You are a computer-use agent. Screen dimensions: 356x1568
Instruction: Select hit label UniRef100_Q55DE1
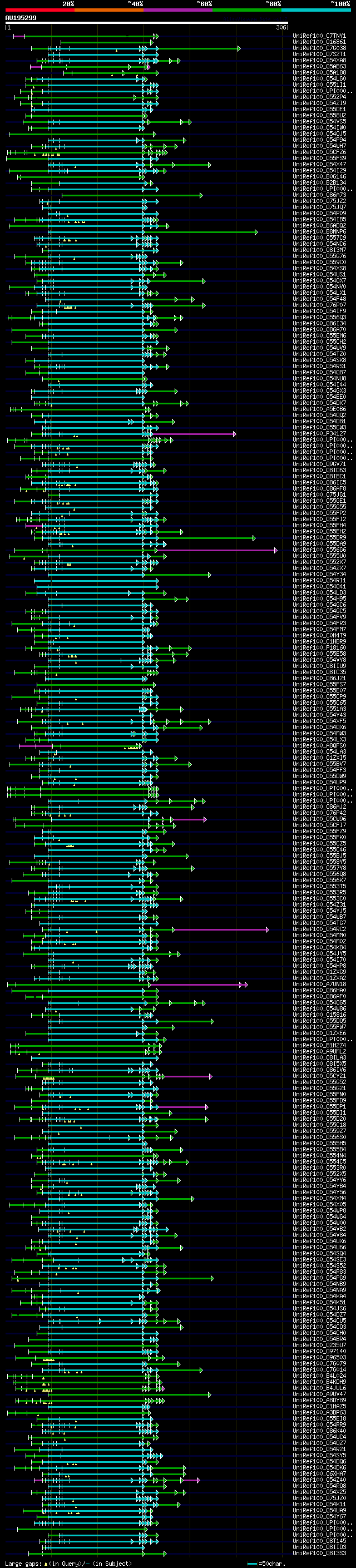click(x=319, y=109)
